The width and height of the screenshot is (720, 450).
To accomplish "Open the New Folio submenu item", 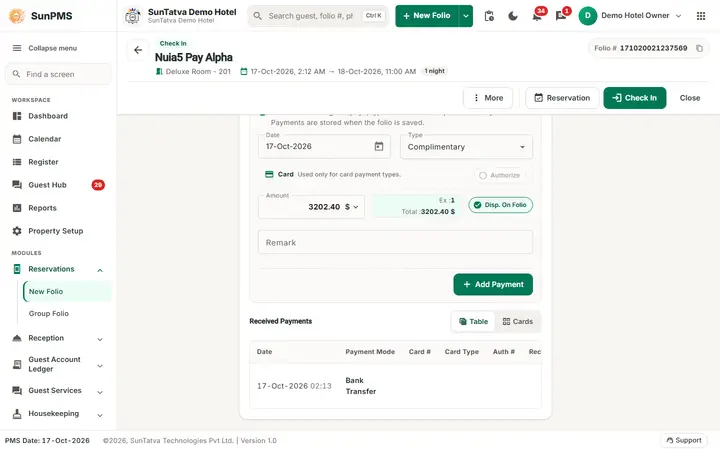I will pos(67,292).
